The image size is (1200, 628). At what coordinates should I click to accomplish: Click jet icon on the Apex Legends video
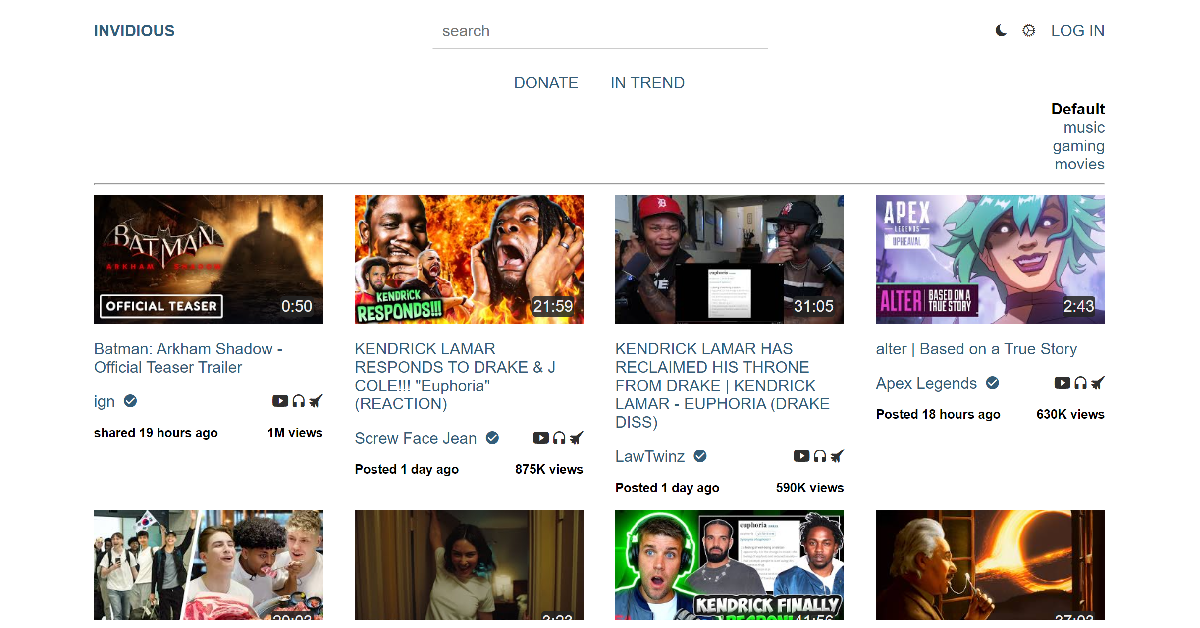pos(1097,383)
